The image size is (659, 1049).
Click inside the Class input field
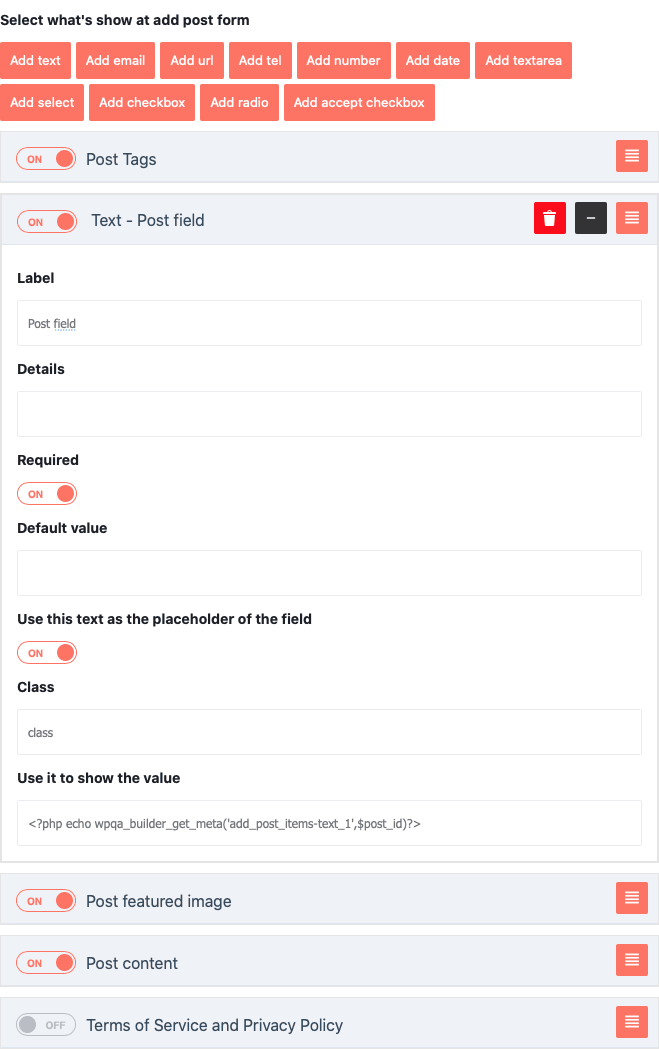329,732
